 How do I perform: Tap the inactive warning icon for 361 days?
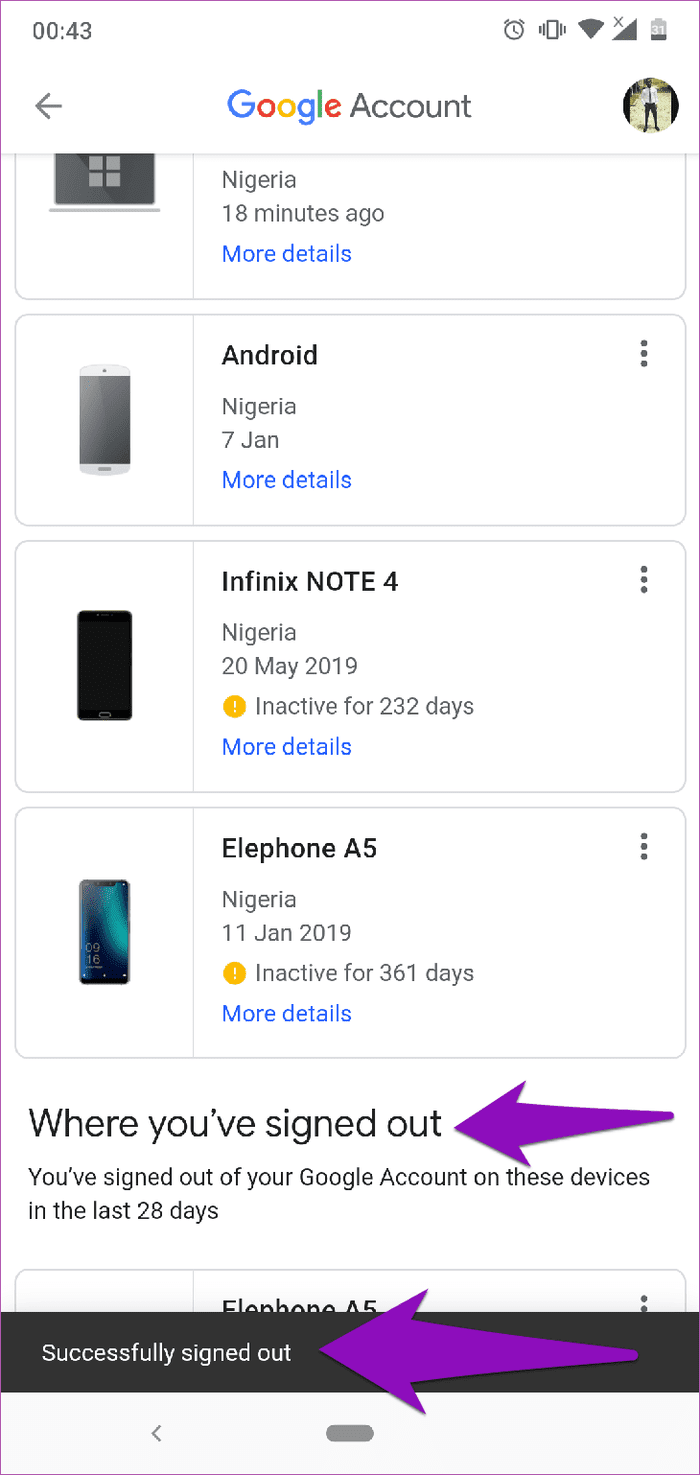tap(234, 974)
